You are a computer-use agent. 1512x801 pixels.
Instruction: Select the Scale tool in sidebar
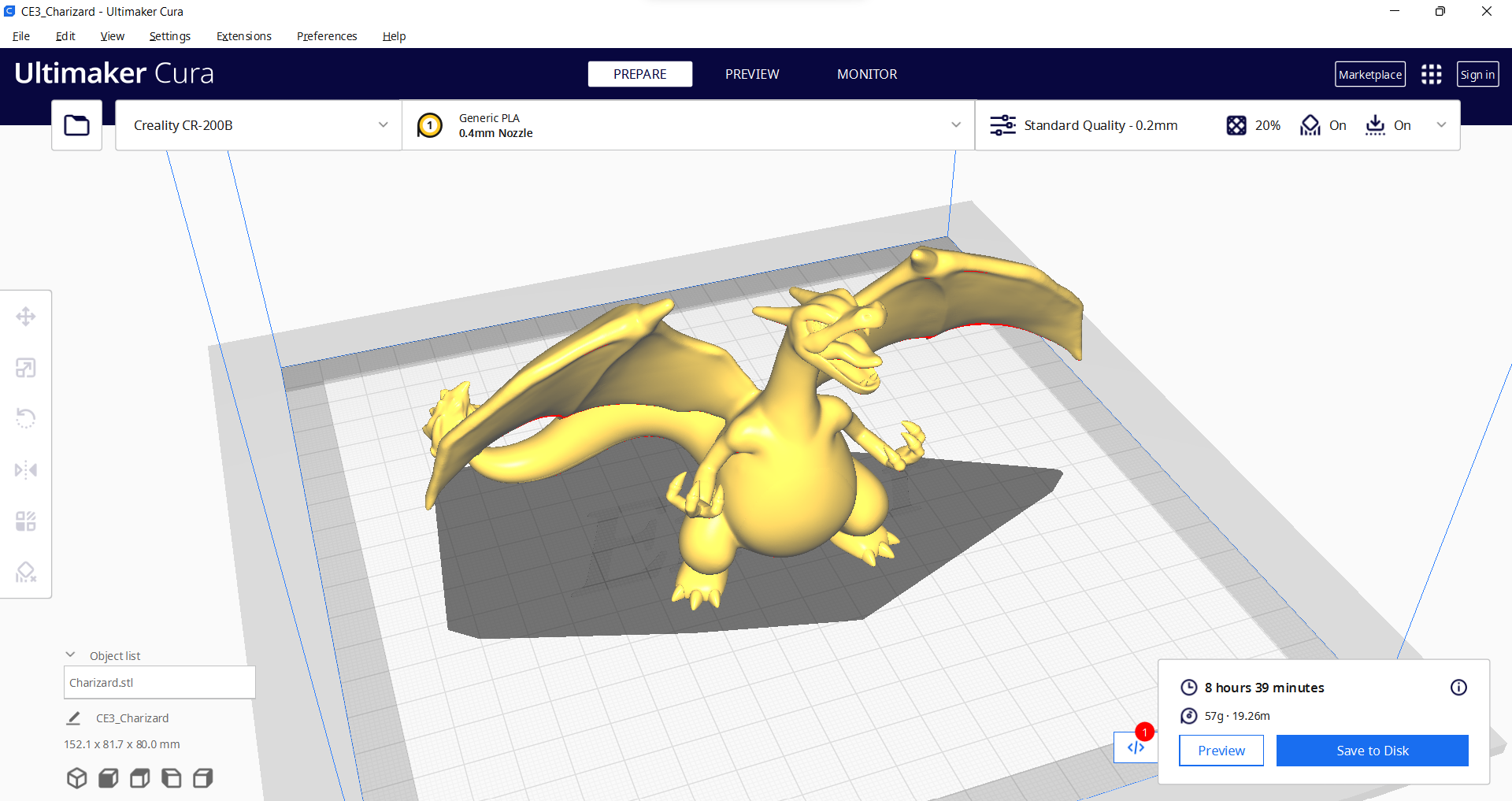(26, 368)
